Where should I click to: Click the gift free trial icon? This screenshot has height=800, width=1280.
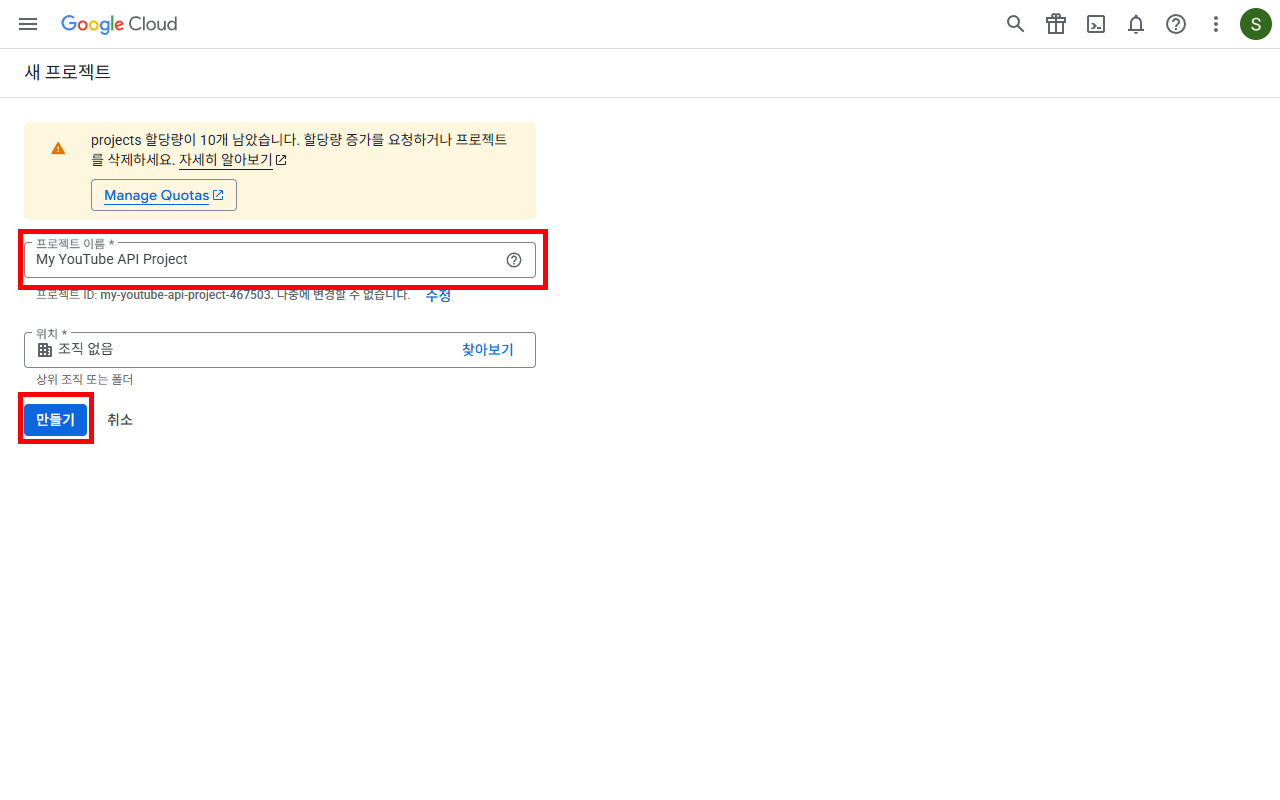pos(1056,24)
